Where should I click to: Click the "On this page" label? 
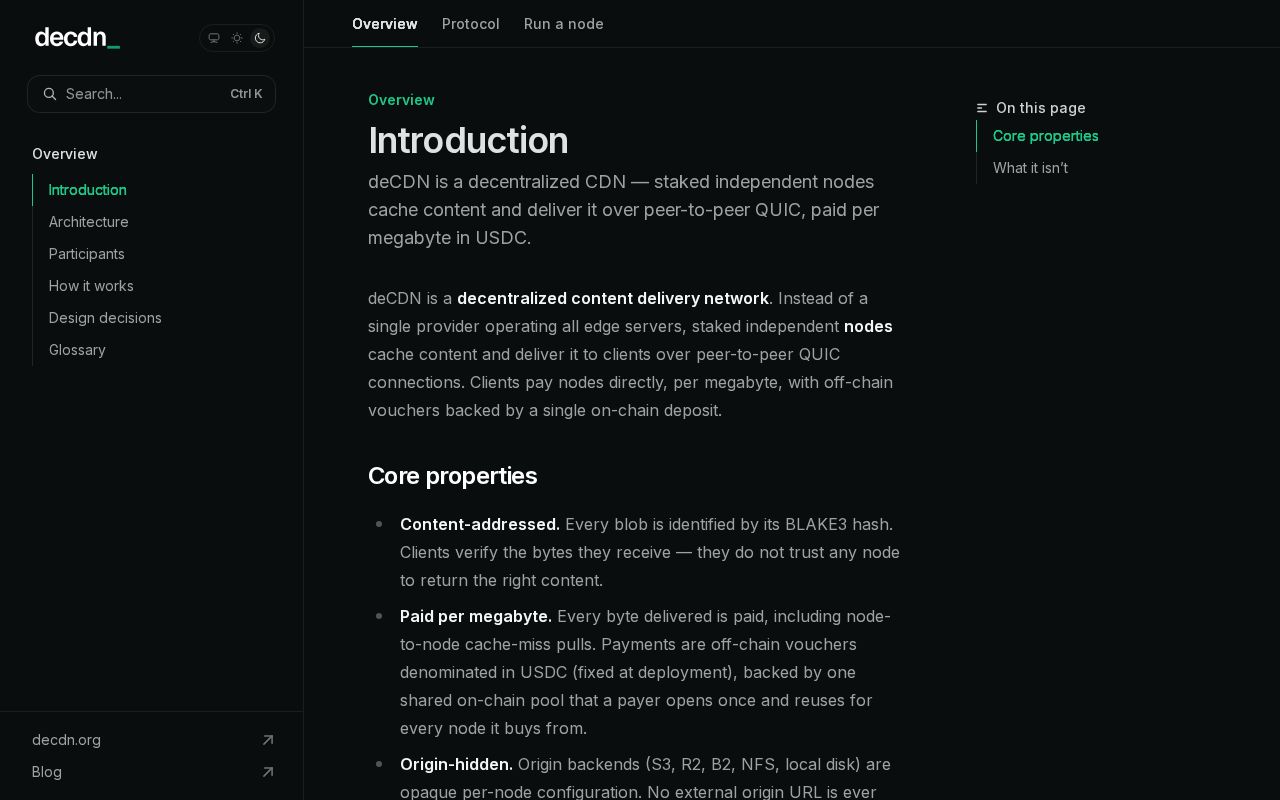1041,108
